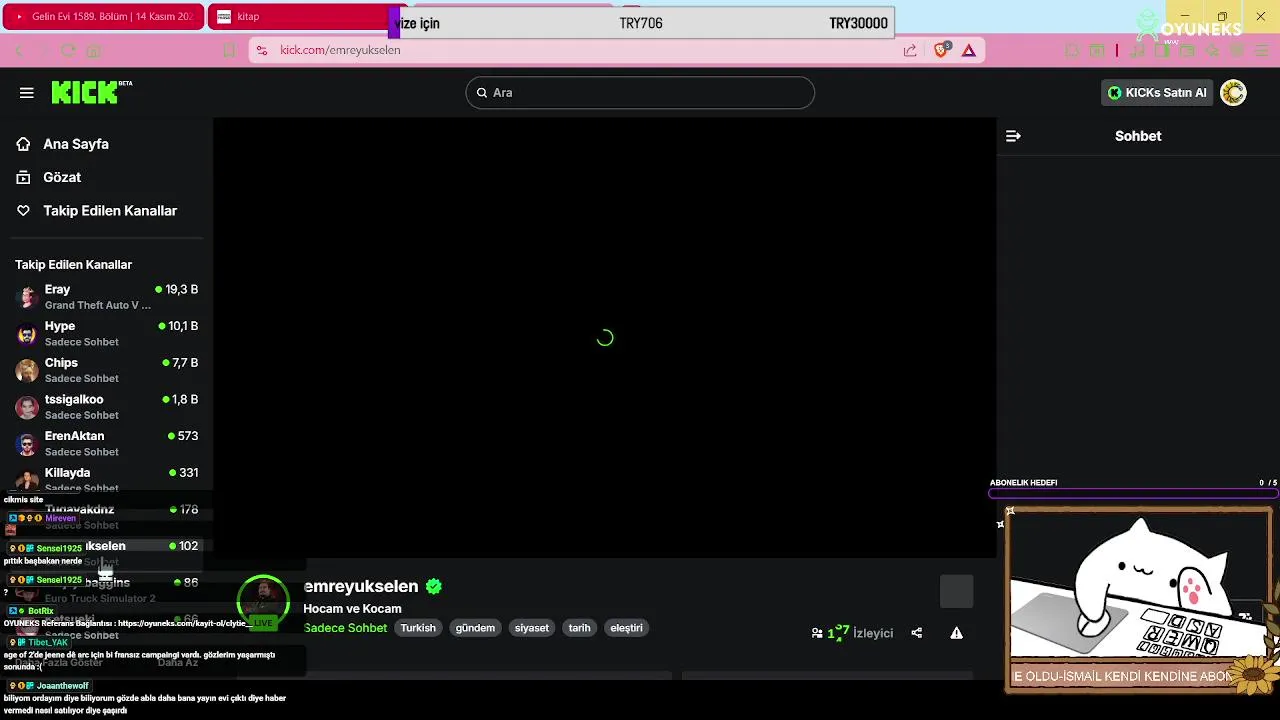Click the magnifier icon in the Ara search box
Image resolution: width=1280 pixels, height=720 pixels.
pyautogui.click(x=482, y=93)
